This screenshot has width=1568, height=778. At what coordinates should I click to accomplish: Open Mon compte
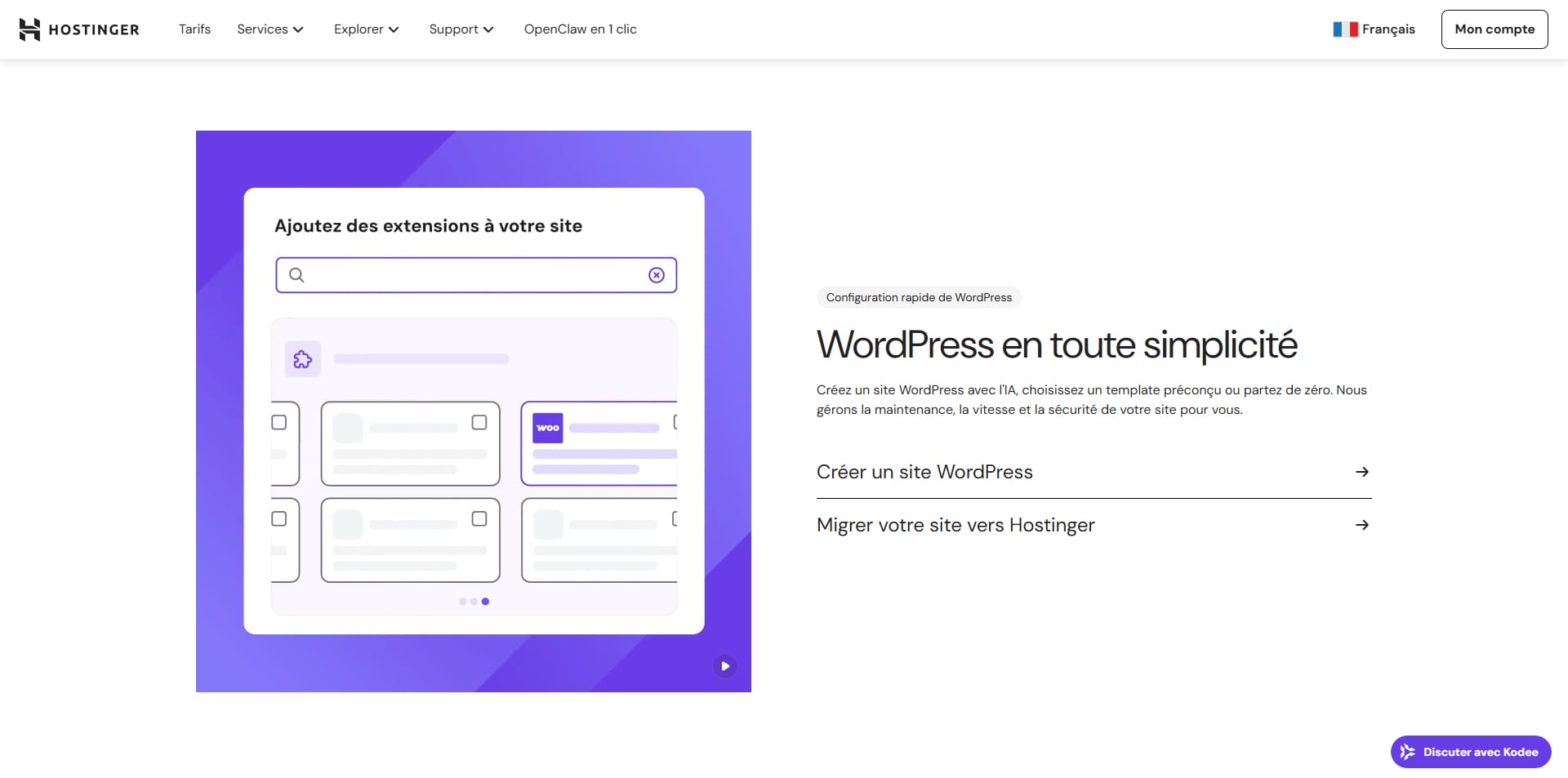(x=1494, y=29)
